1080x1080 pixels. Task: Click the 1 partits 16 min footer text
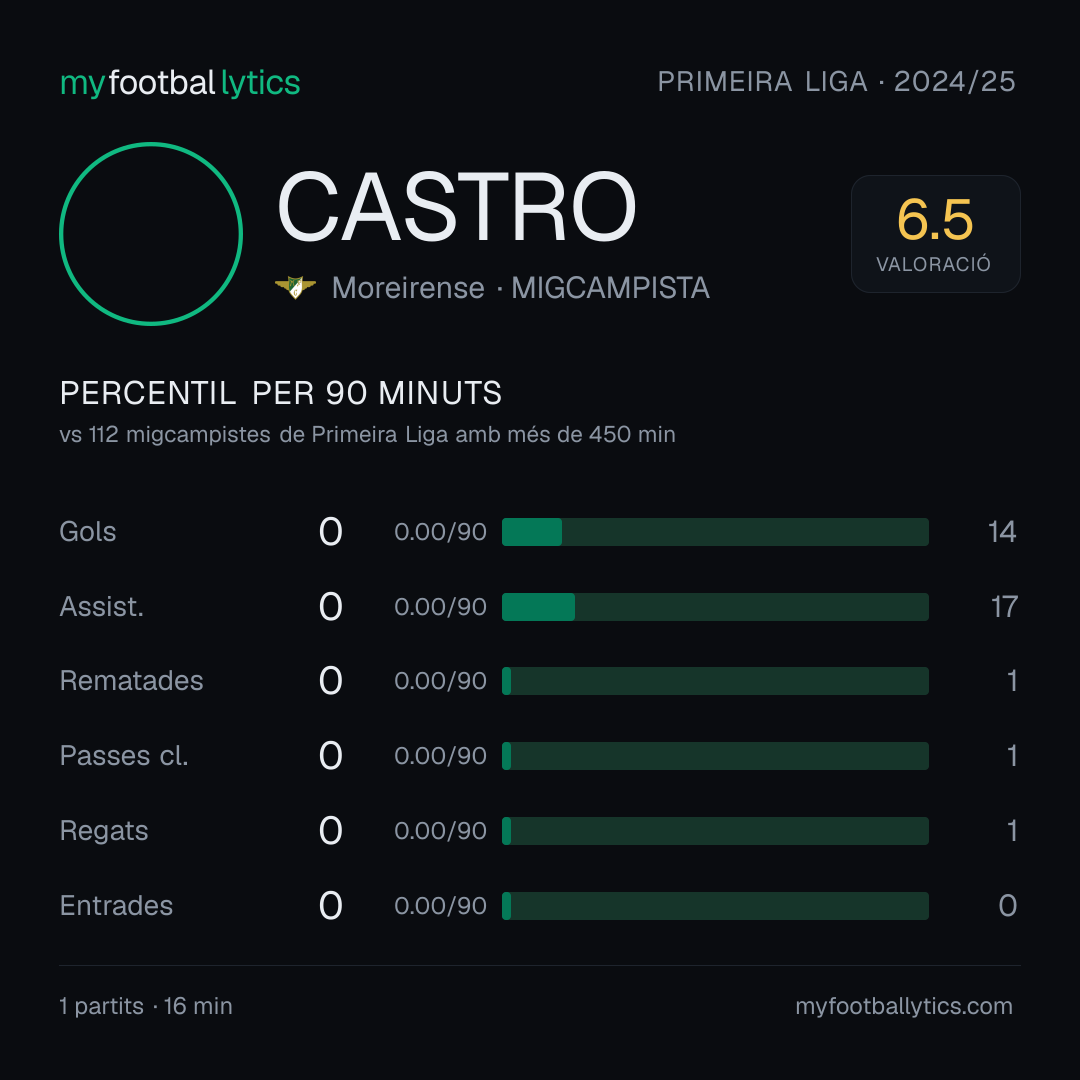(x=146, y=1006)
